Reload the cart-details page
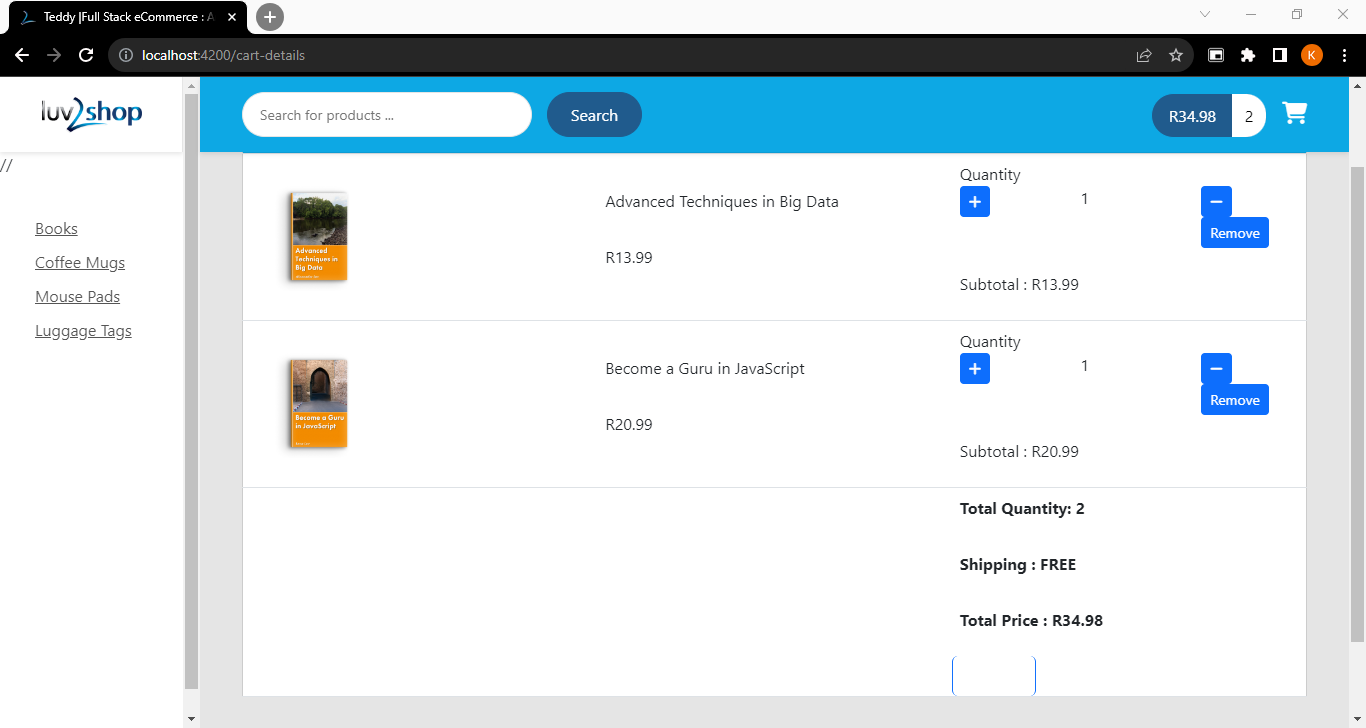The image size is (1366, 728). click(86, 55)
